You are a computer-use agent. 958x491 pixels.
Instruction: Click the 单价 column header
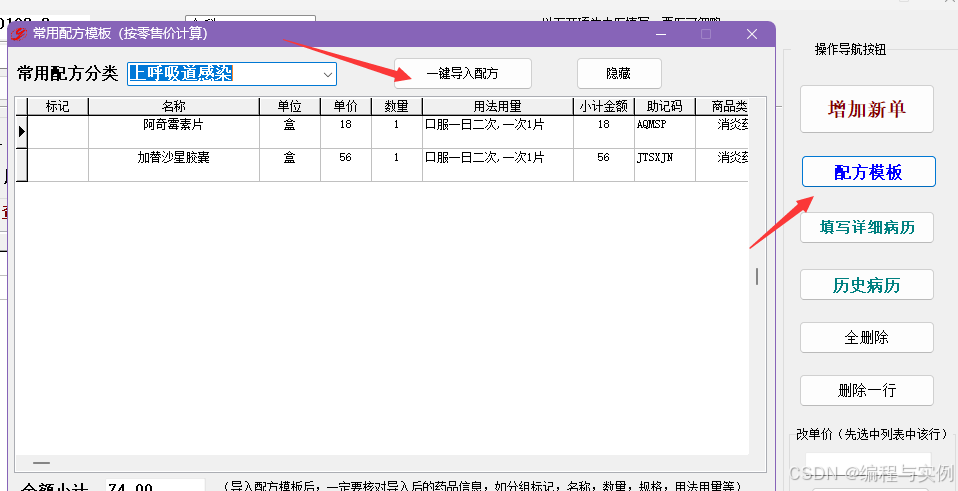click(x=346, y=106)
